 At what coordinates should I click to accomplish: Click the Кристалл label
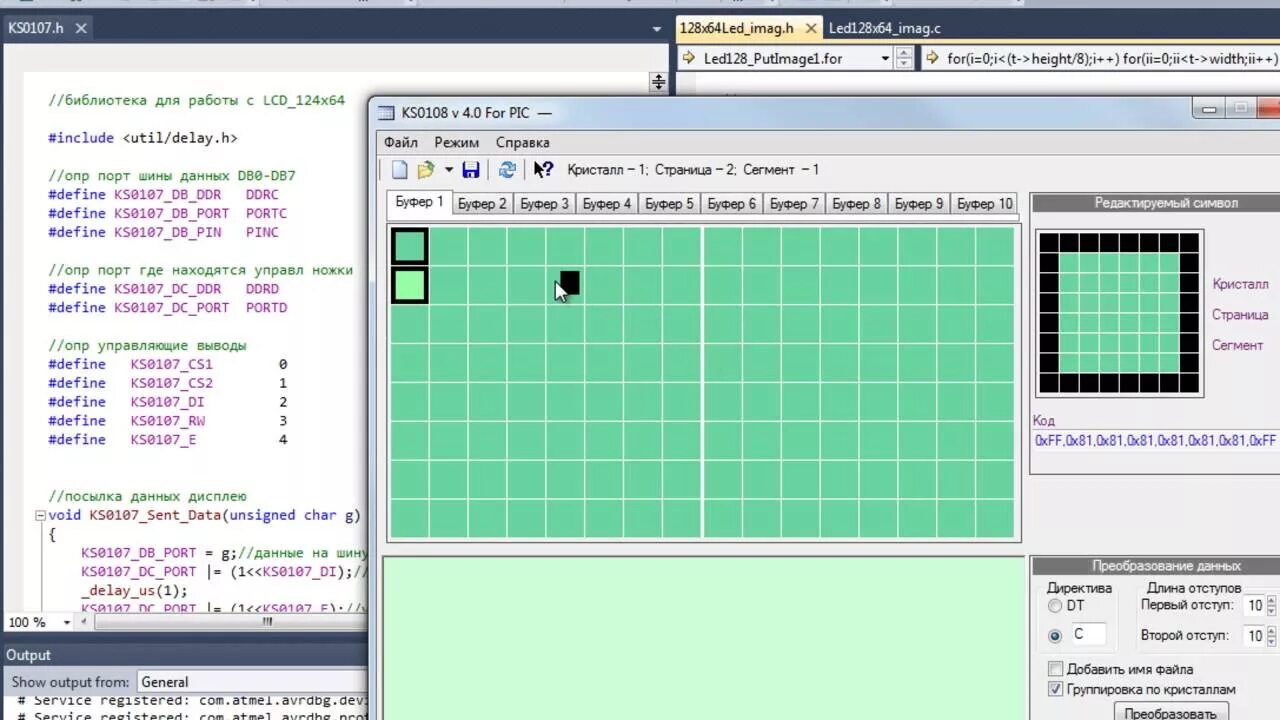1240,284
